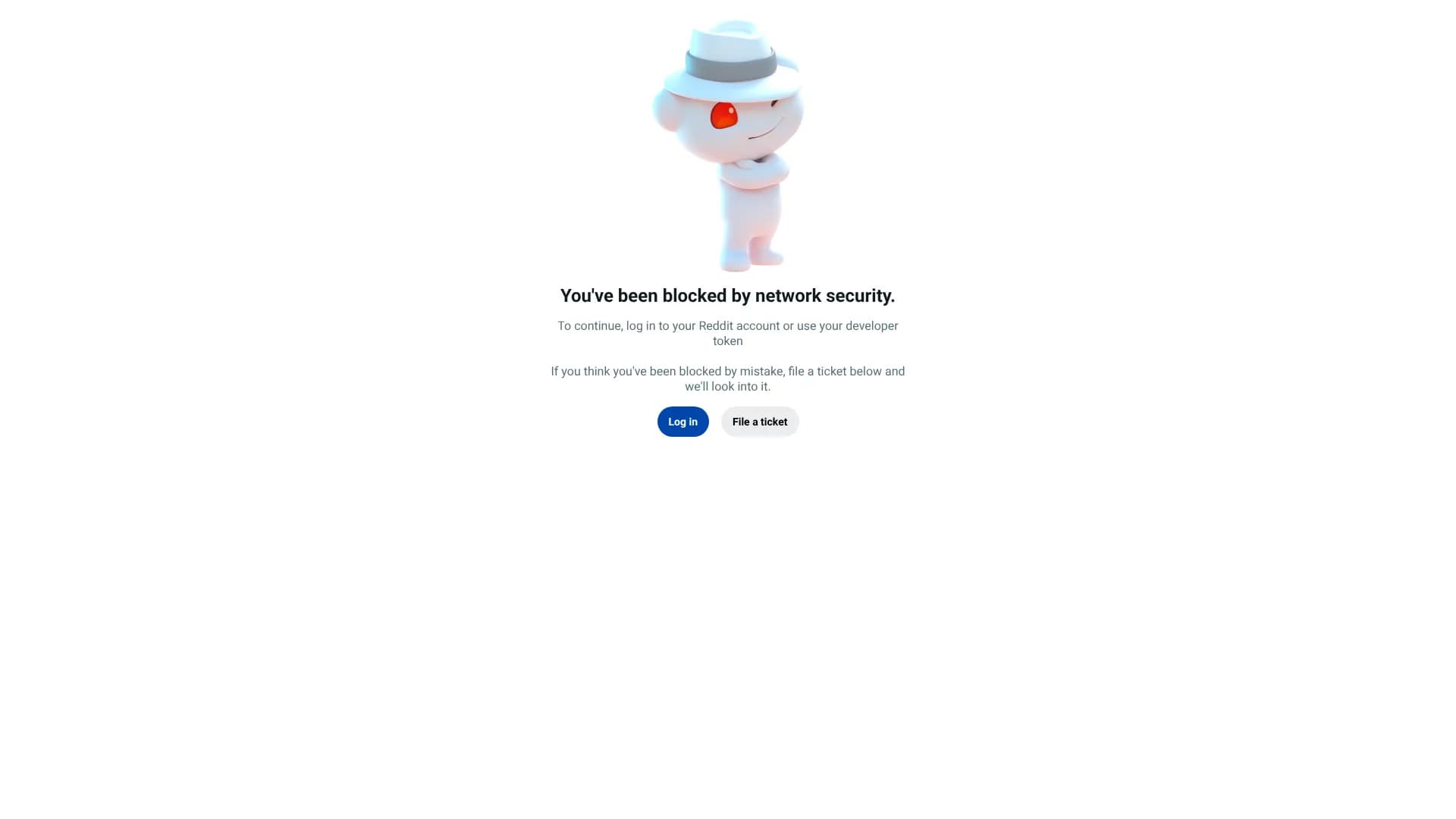Click the standalone word "token"
The image size is (1456, 819).
click(728, 341)
